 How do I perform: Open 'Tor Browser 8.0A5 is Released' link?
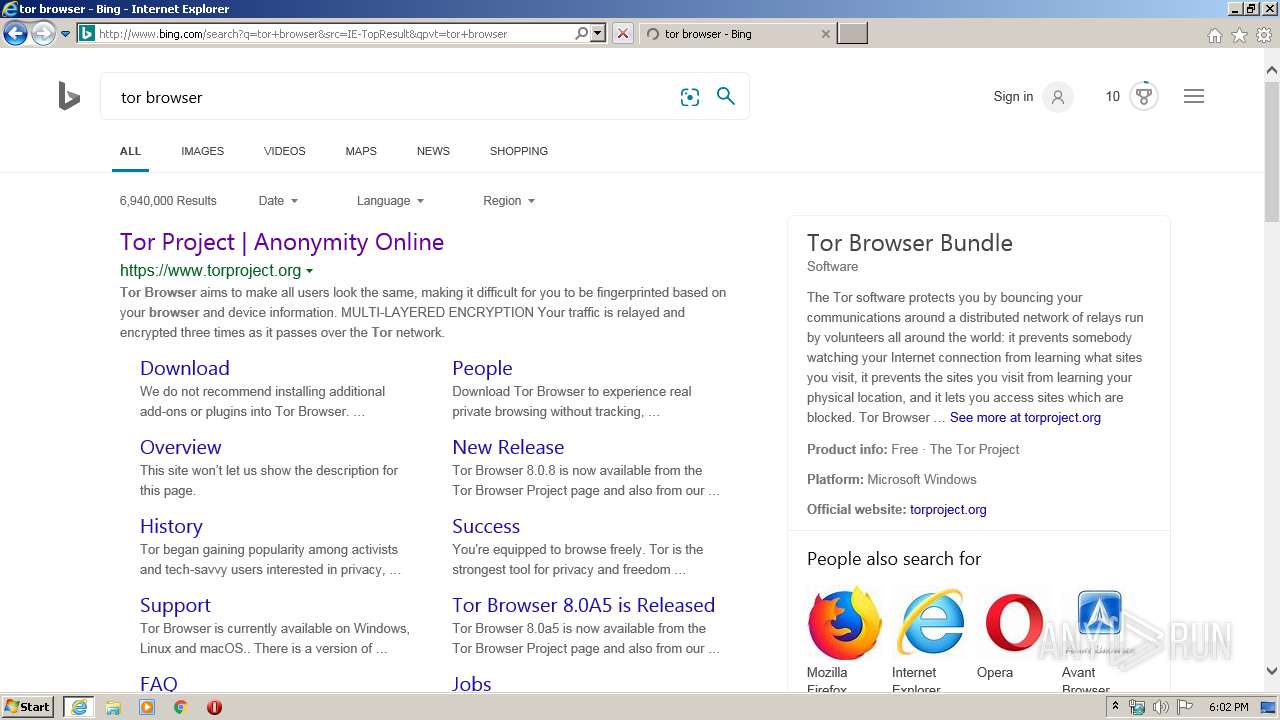pyautogui.click(x=584, y=605)
